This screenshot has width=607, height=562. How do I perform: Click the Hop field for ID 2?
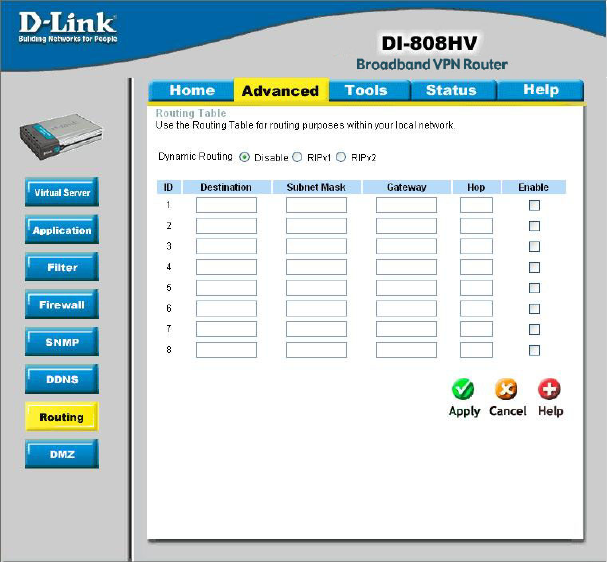pos(476,226)
